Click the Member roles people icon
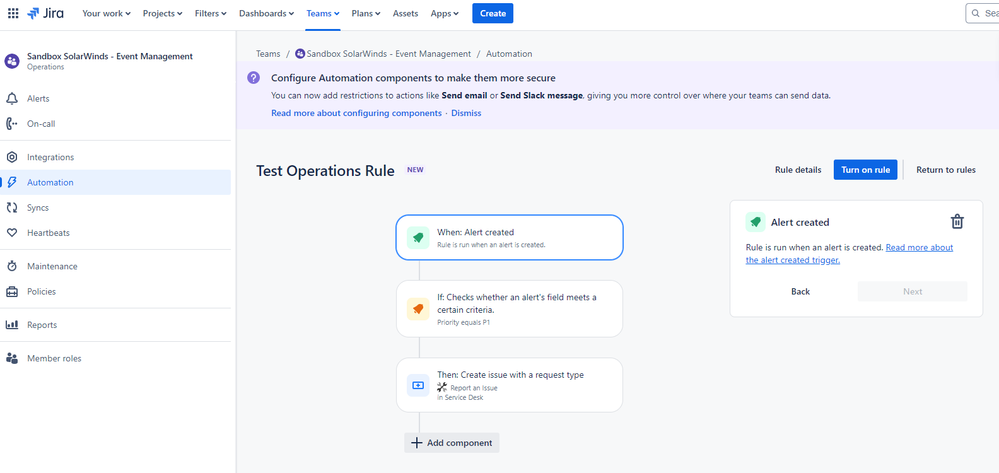999x473 pixels. point(11,358)
